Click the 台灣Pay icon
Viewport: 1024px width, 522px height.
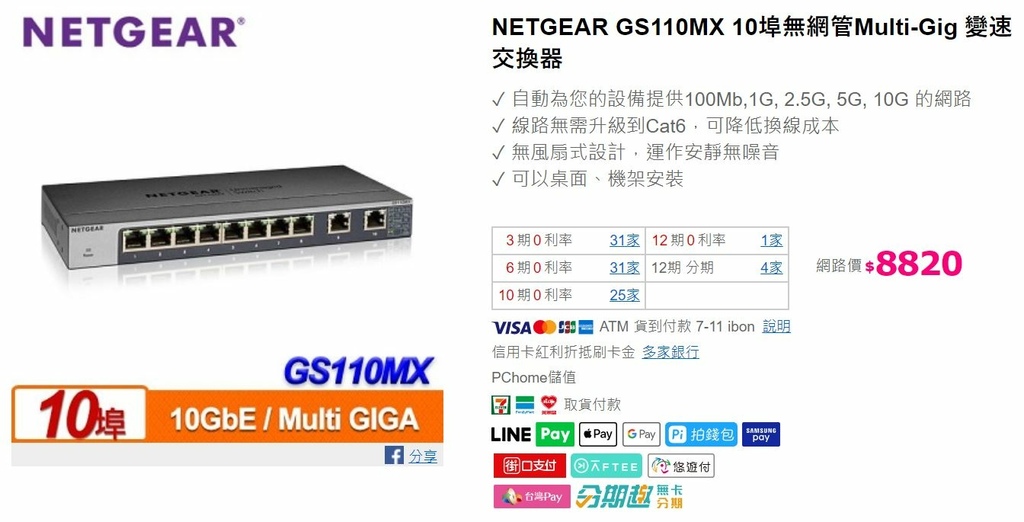[532, 497]
